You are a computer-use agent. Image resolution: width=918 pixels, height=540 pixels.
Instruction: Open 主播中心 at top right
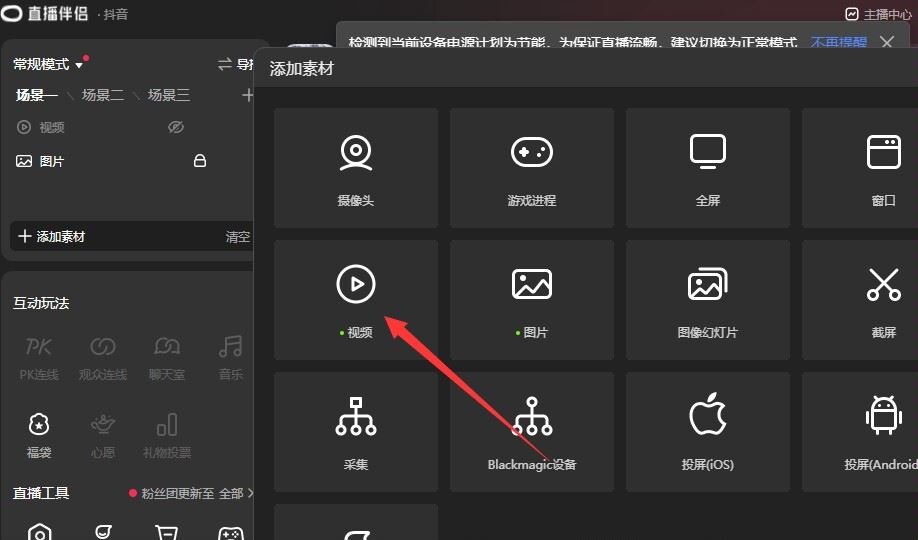pyautogui.click(x=879, y=14)
